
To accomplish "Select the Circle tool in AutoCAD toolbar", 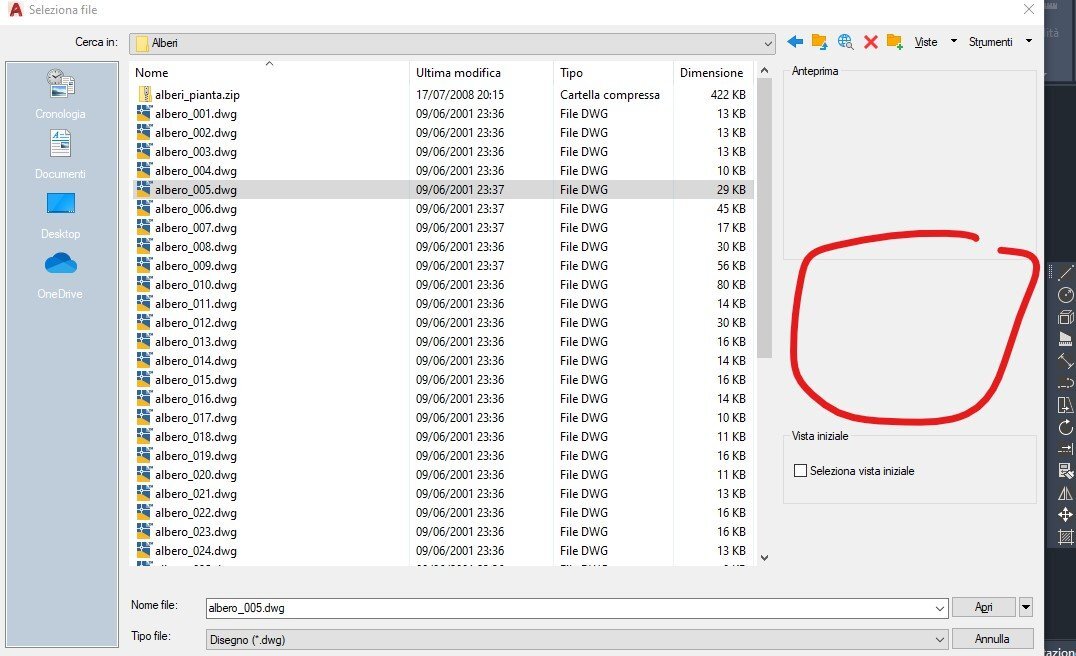I will [1065, 295].
